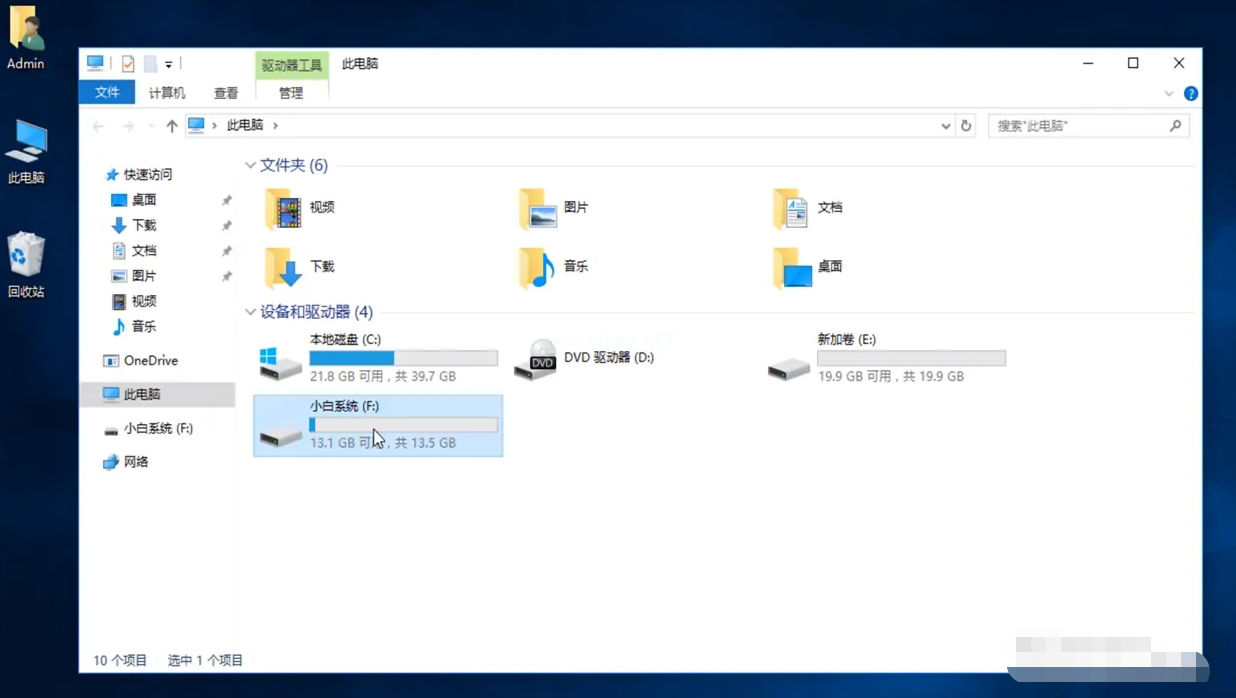Screen dimensions: 1236x698
Task: Open the 管理 drive tools tab
Action: click(x=291, y=93)
